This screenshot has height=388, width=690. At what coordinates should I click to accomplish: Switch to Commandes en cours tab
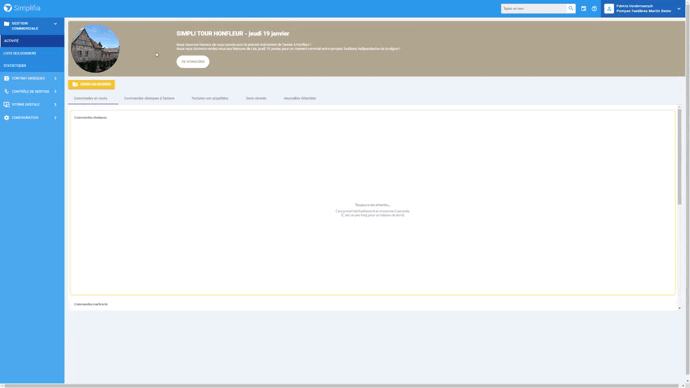click(91, 98)
